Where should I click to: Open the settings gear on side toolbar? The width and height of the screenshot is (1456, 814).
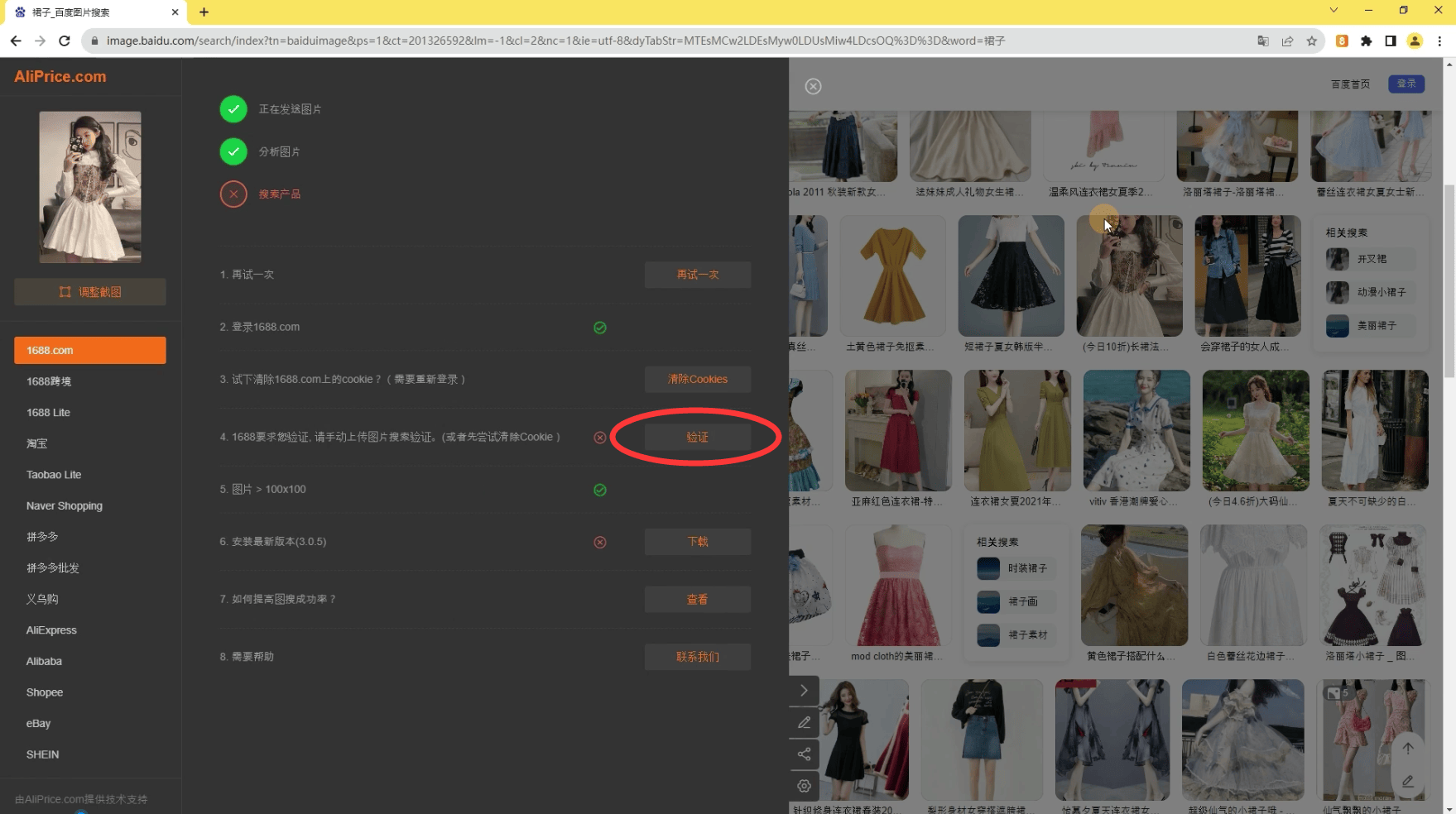(x=804, y=786)
